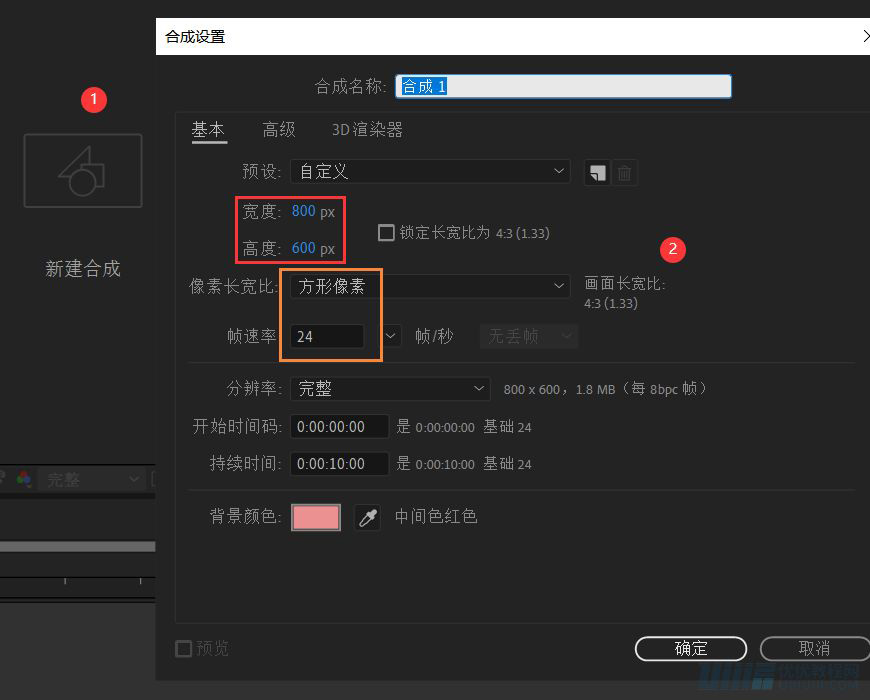The width and height of the screenshot is (870, 700).
Task: Switch to the 高级 tab
Action: click(x=279, y=129)
